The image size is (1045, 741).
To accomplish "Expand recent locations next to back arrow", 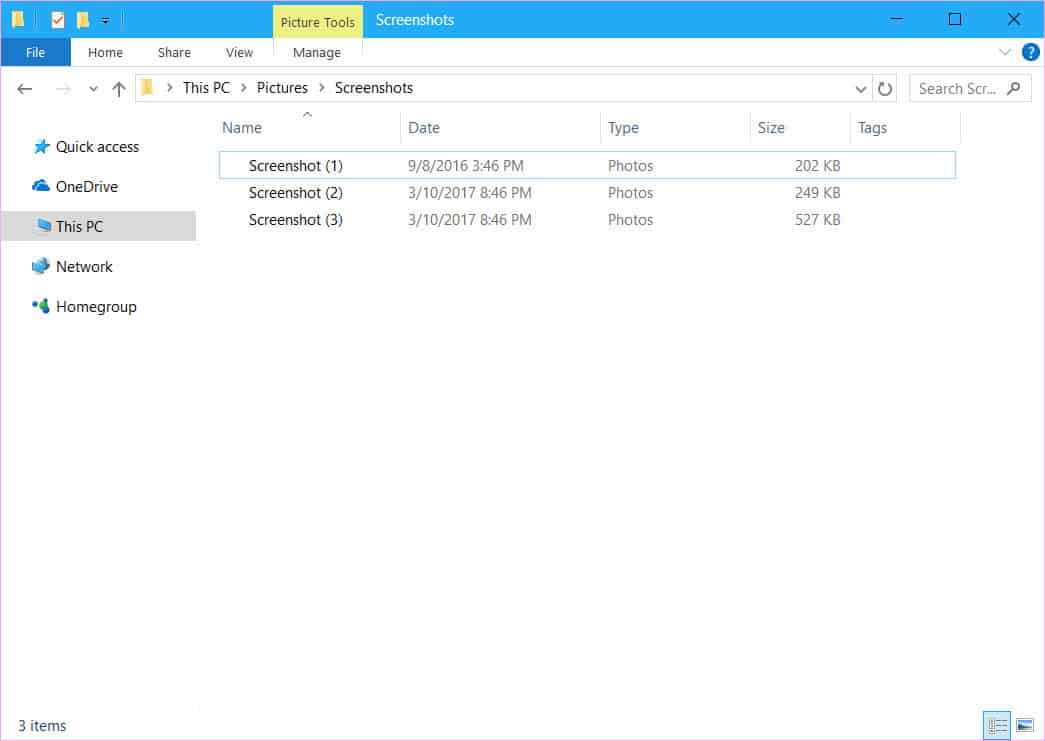I will tap(93, 88).
